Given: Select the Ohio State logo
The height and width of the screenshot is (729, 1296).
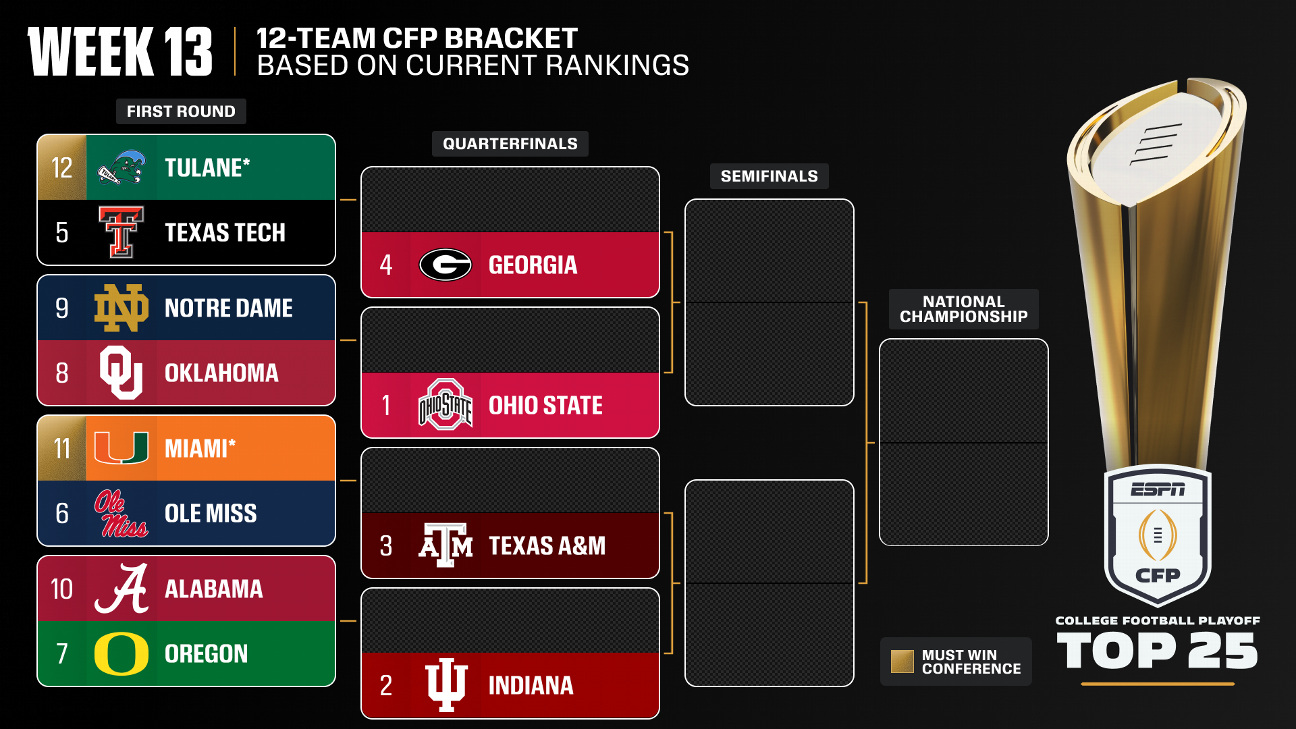Looking at the screenshot, I should click(x=445, y=406).
